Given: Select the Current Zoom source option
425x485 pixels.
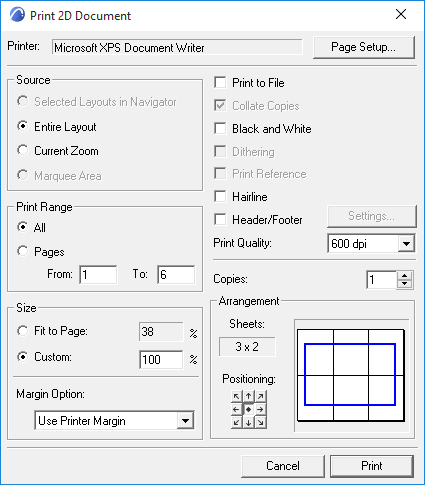Looking at the screenshot, I should [x=23, y=150].
